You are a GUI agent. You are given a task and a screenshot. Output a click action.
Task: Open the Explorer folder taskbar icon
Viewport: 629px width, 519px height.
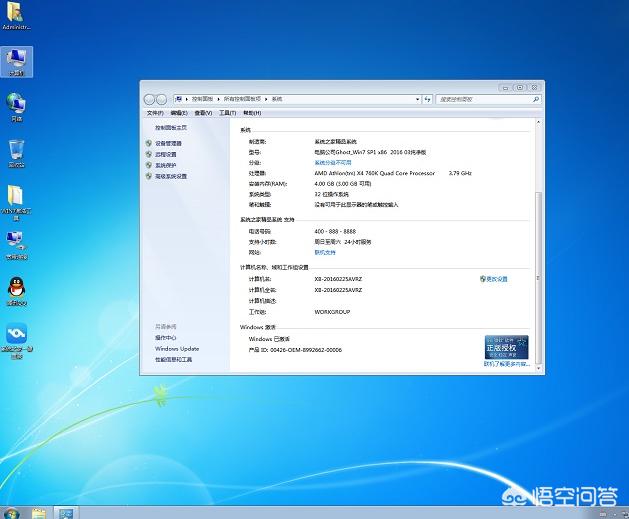[39, 513]
